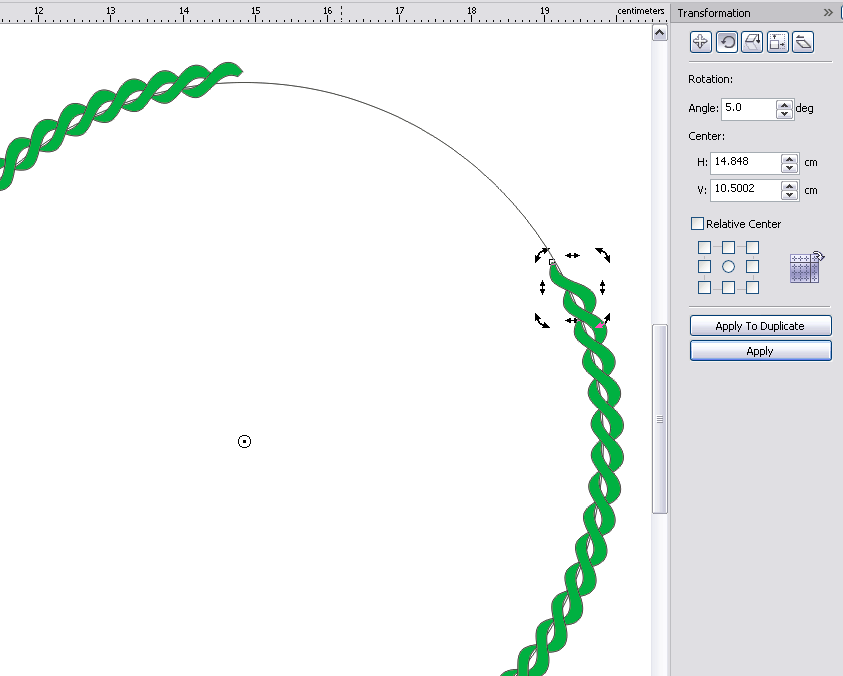Collapse the Transformation docker with double chevron
The image size is (843, 676).
coord(828,12)
